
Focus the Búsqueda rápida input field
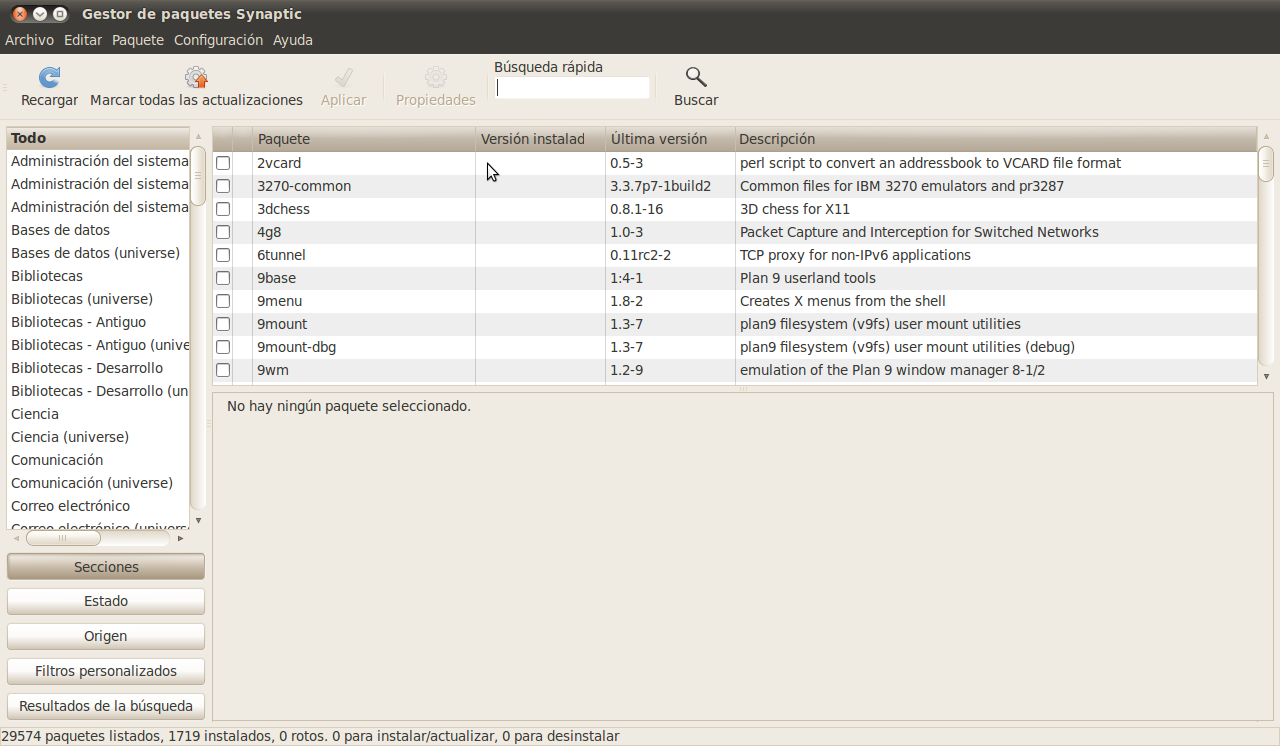(573, 88)
